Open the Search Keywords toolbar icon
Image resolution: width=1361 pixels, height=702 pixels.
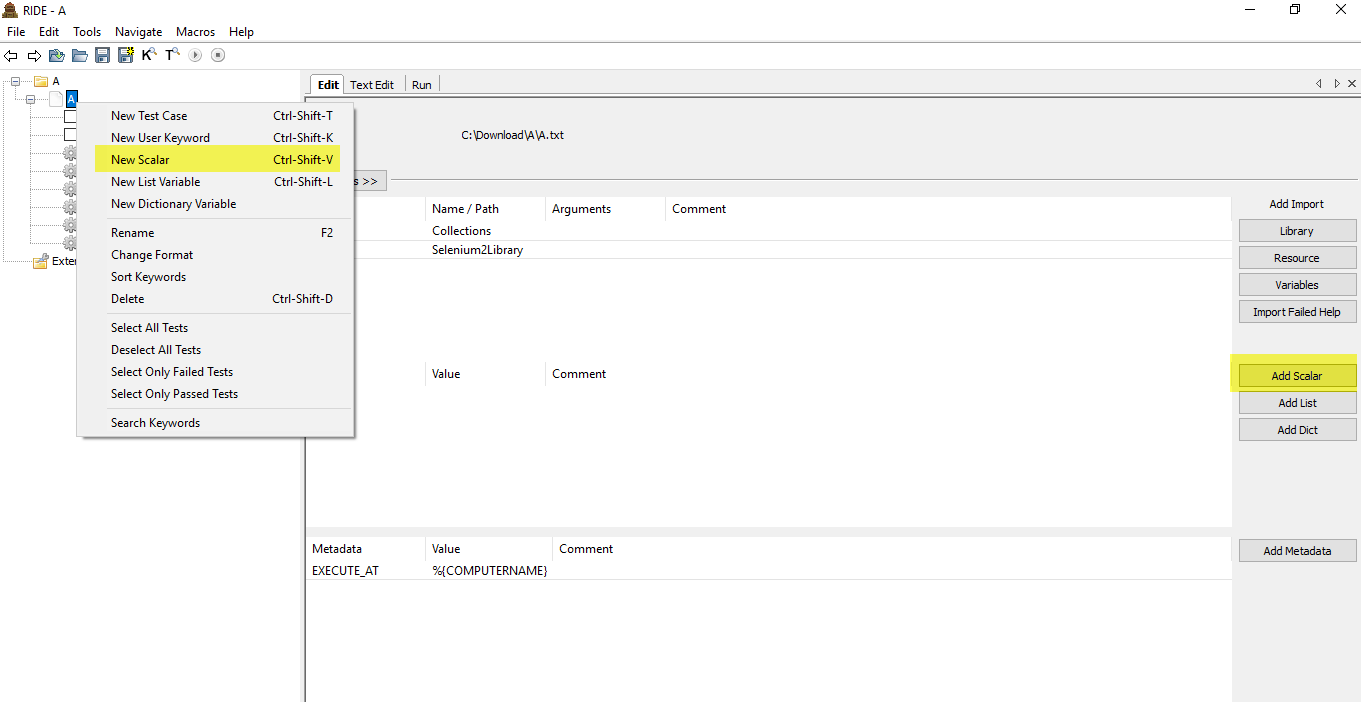[x=148, y=55]
